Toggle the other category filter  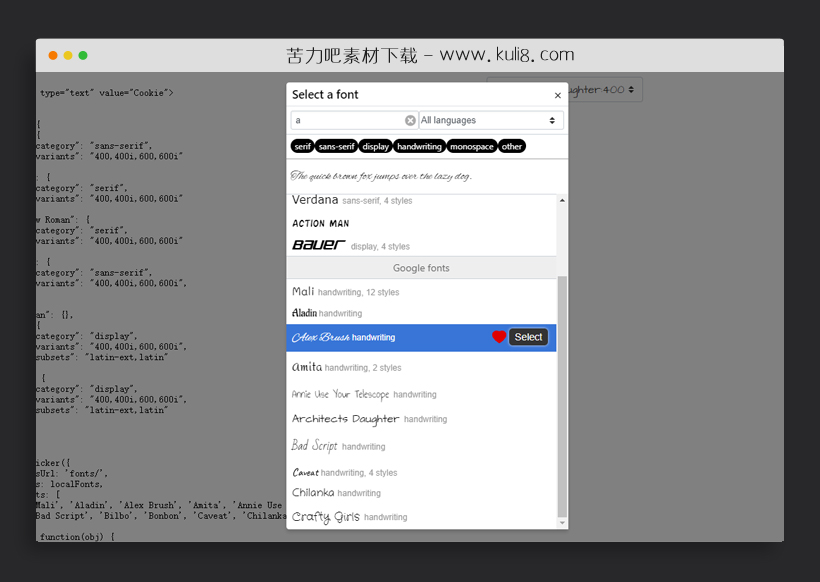(x=512, y=147)
